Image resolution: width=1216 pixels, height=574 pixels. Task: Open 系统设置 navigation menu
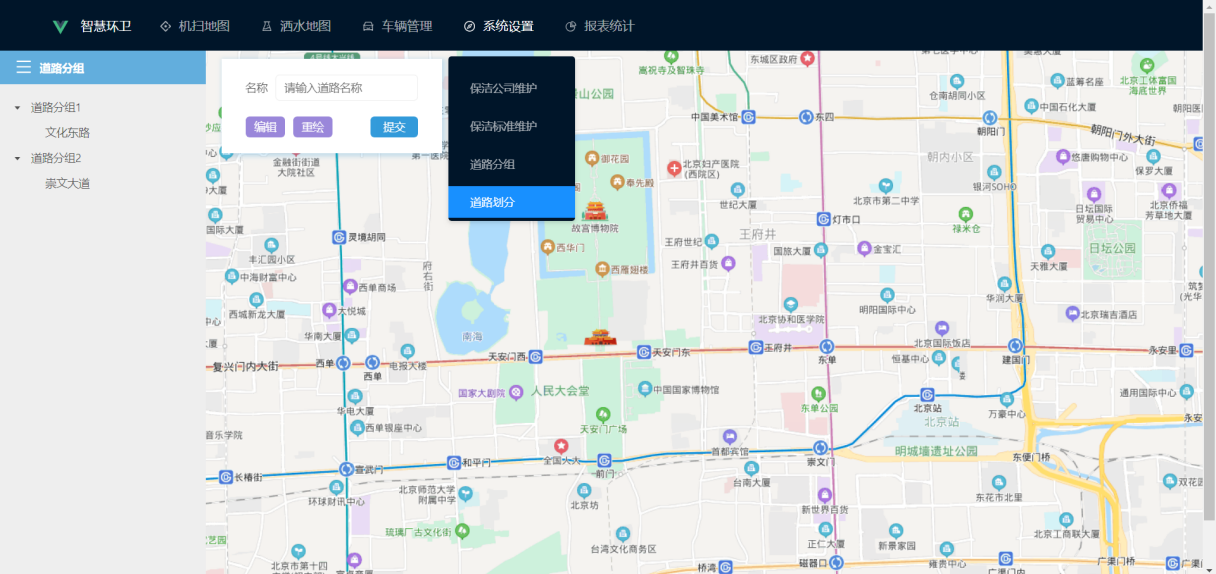click(x=498, y=26)
